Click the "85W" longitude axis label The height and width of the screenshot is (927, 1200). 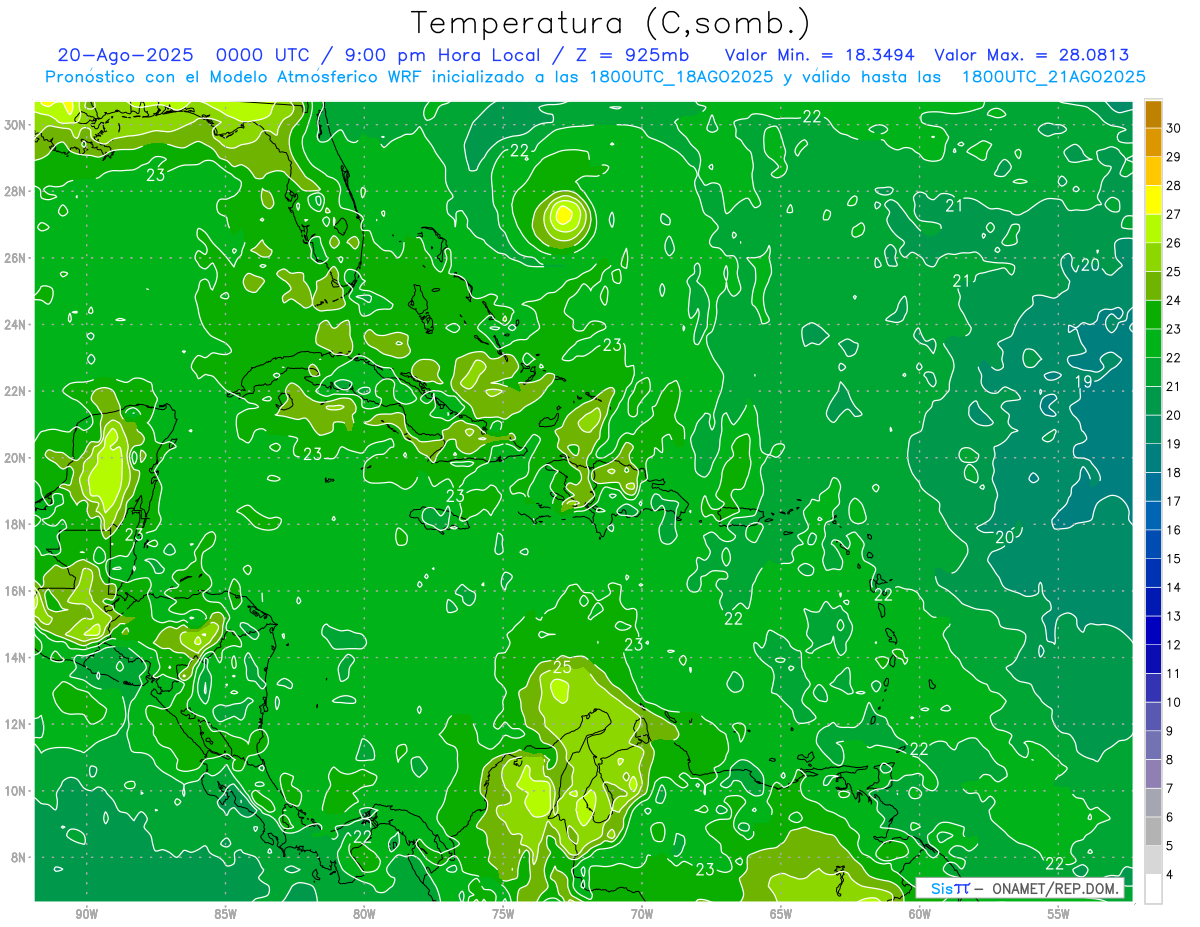pyautogui.click(x=225, y=914)
